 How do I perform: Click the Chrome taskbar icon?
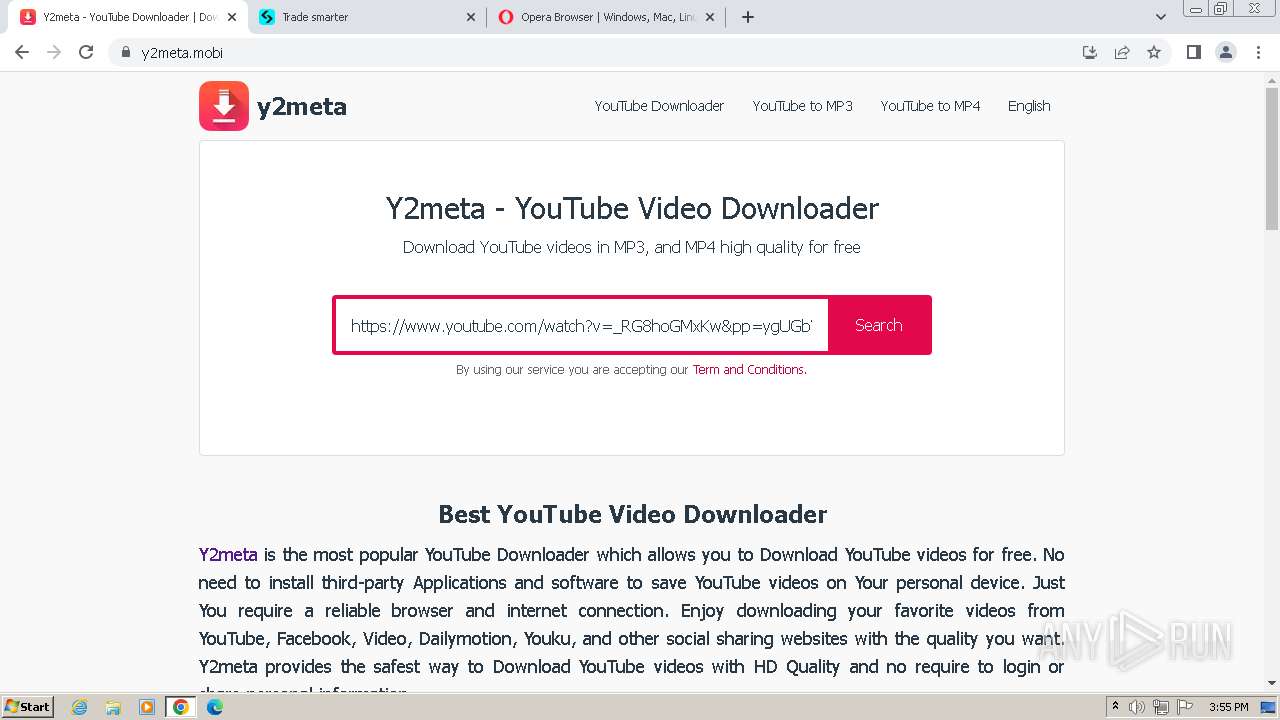(x=181, y=707)
